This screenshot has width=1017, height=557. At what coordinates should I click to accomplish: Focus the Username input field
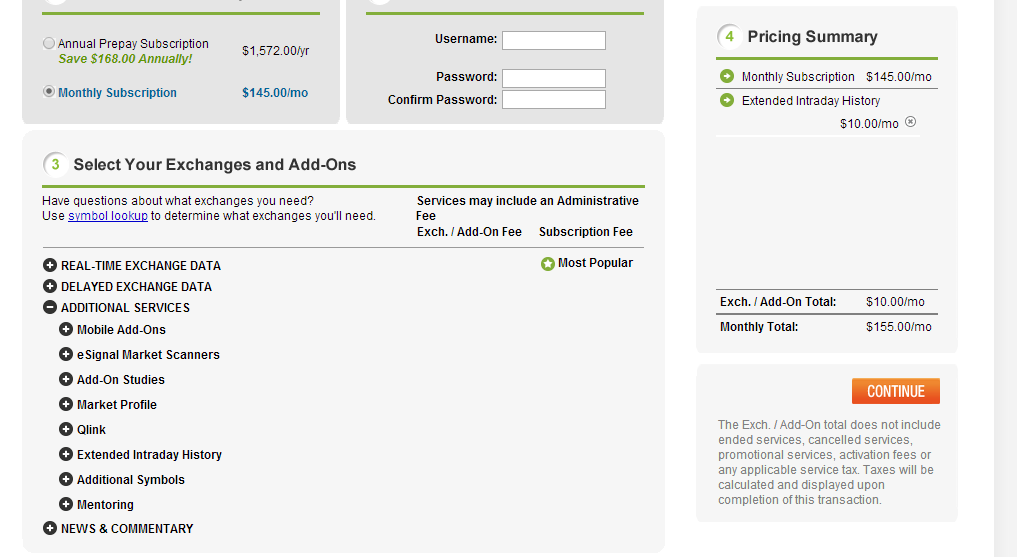pos(553,40)
